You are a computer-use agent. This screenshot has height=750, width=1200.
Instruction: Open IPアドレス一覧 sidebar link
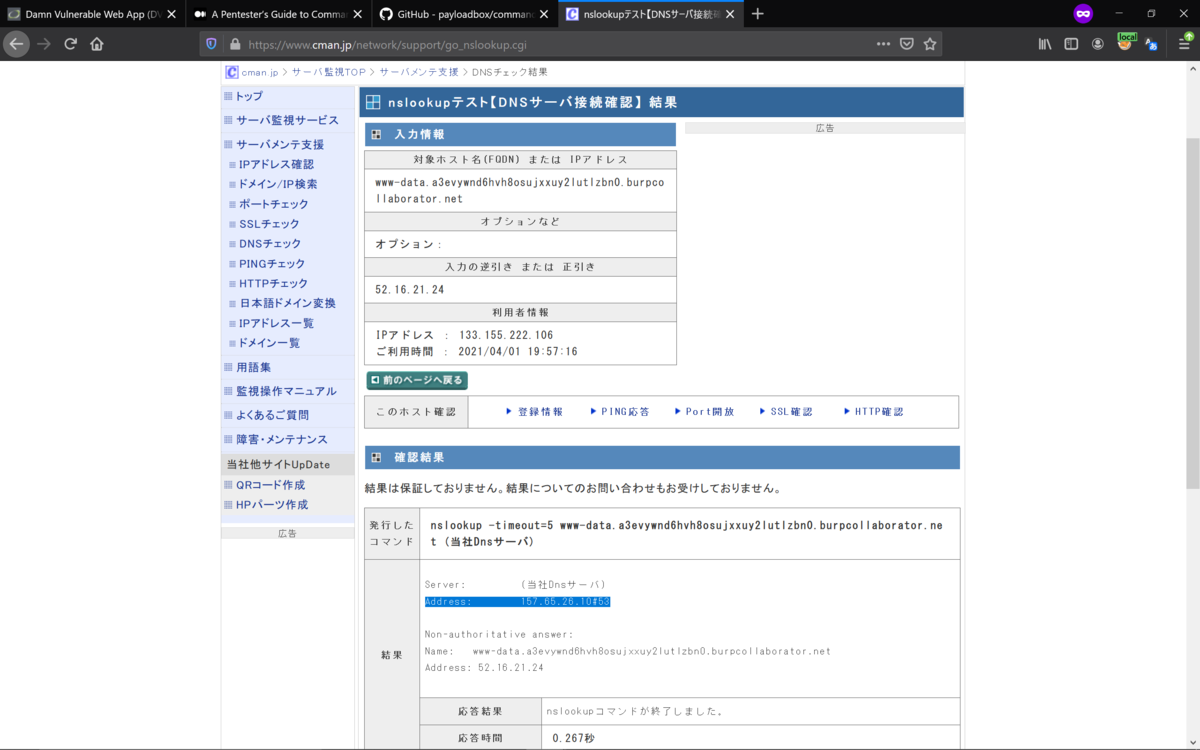276,323
